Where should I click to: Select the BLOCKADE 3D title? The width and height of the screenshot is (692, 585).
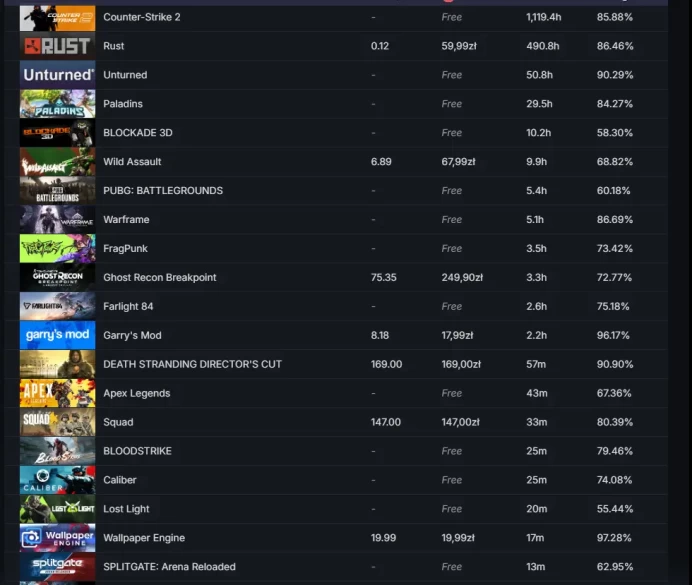coord(138,133)
